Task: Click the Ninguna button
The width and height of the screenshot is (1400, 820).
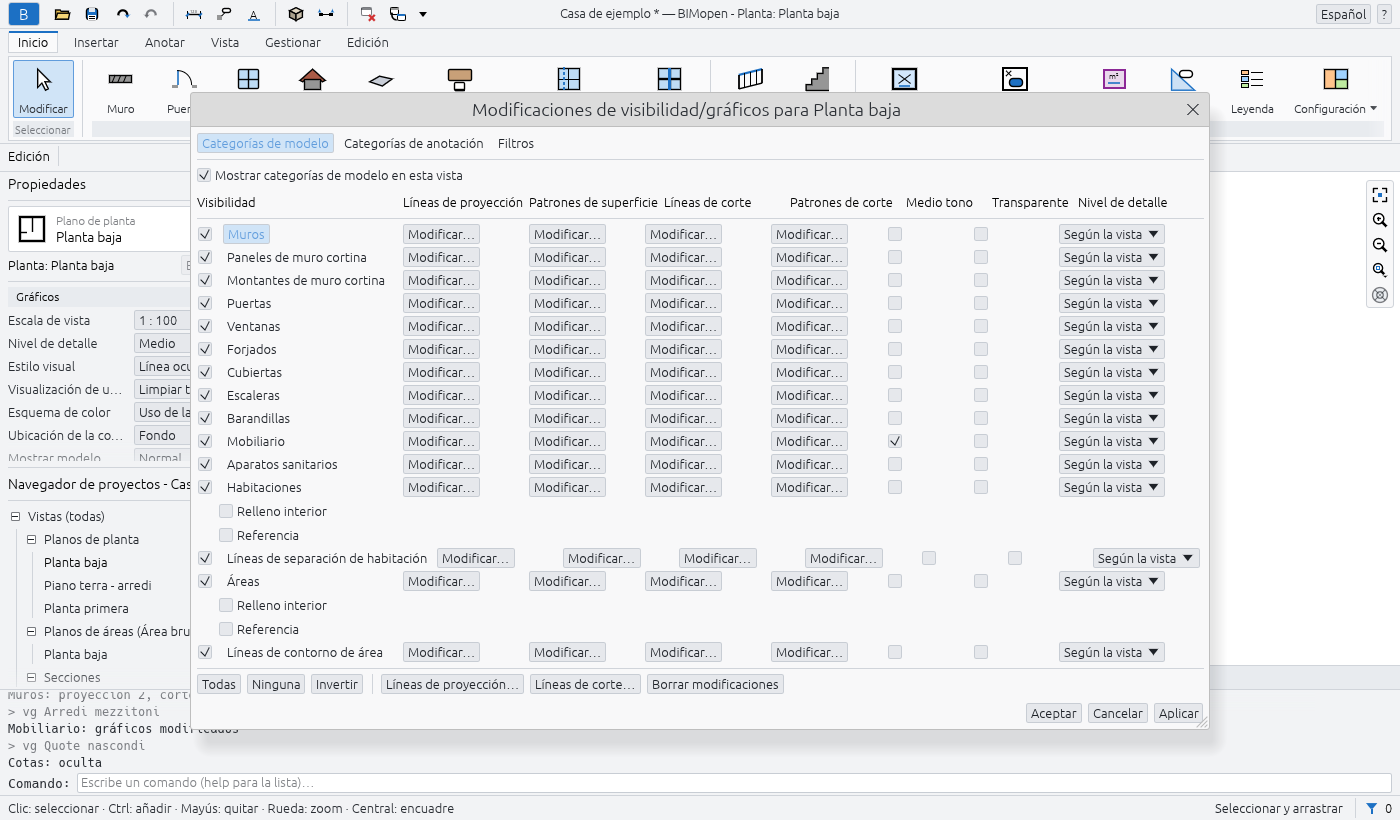Action: (276, 685)
